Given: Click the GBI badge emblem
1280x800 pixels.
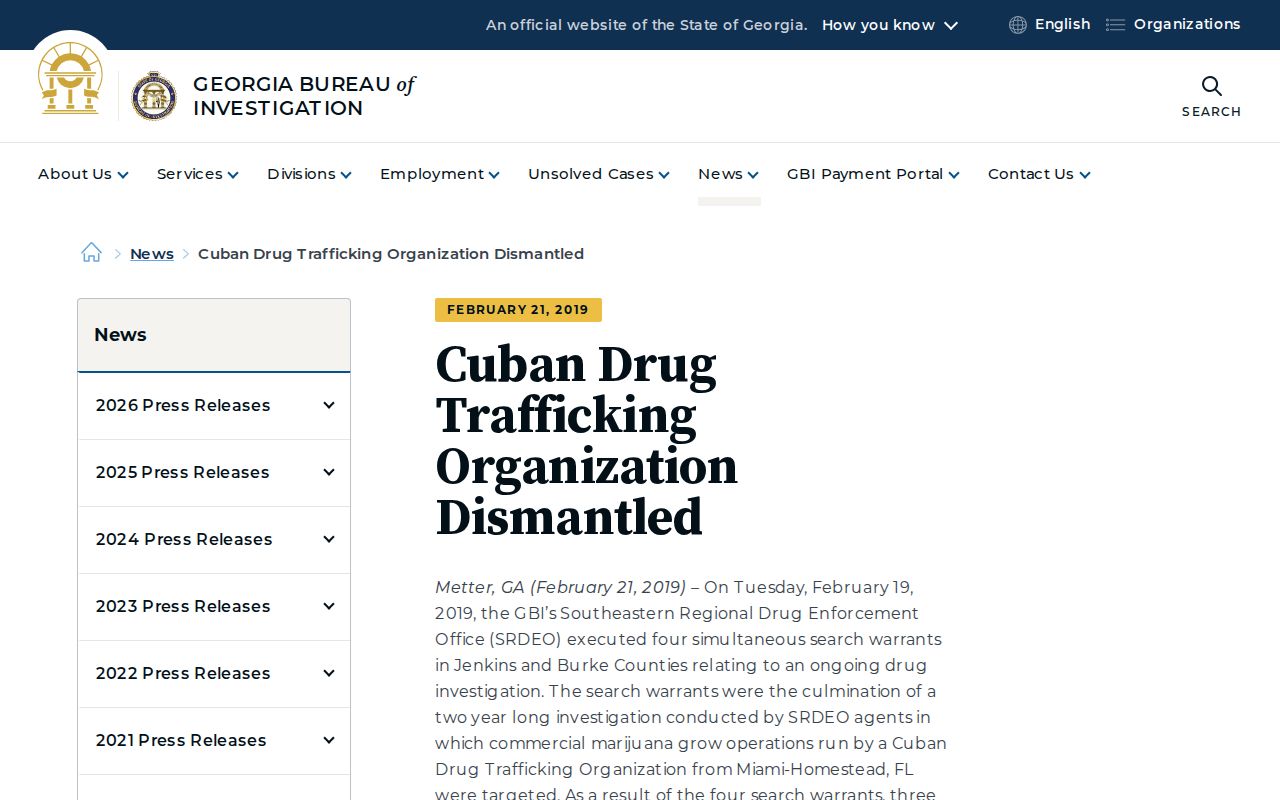Looking at the screenshot, I should coord(154,96).
